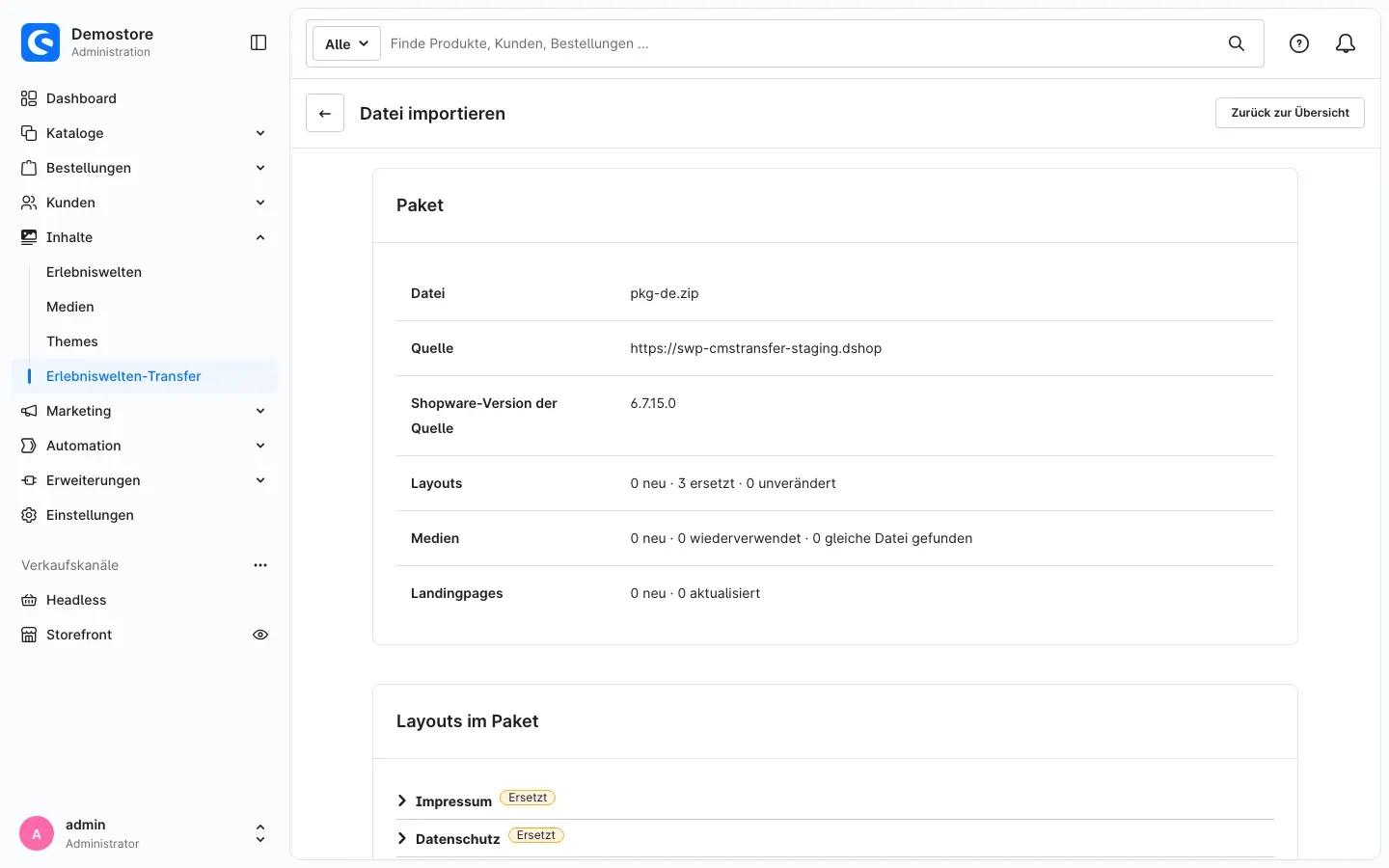This screenshot has height=868, width=1389.
Task: Open the admin user menu chevron
Action: (260, 833)
